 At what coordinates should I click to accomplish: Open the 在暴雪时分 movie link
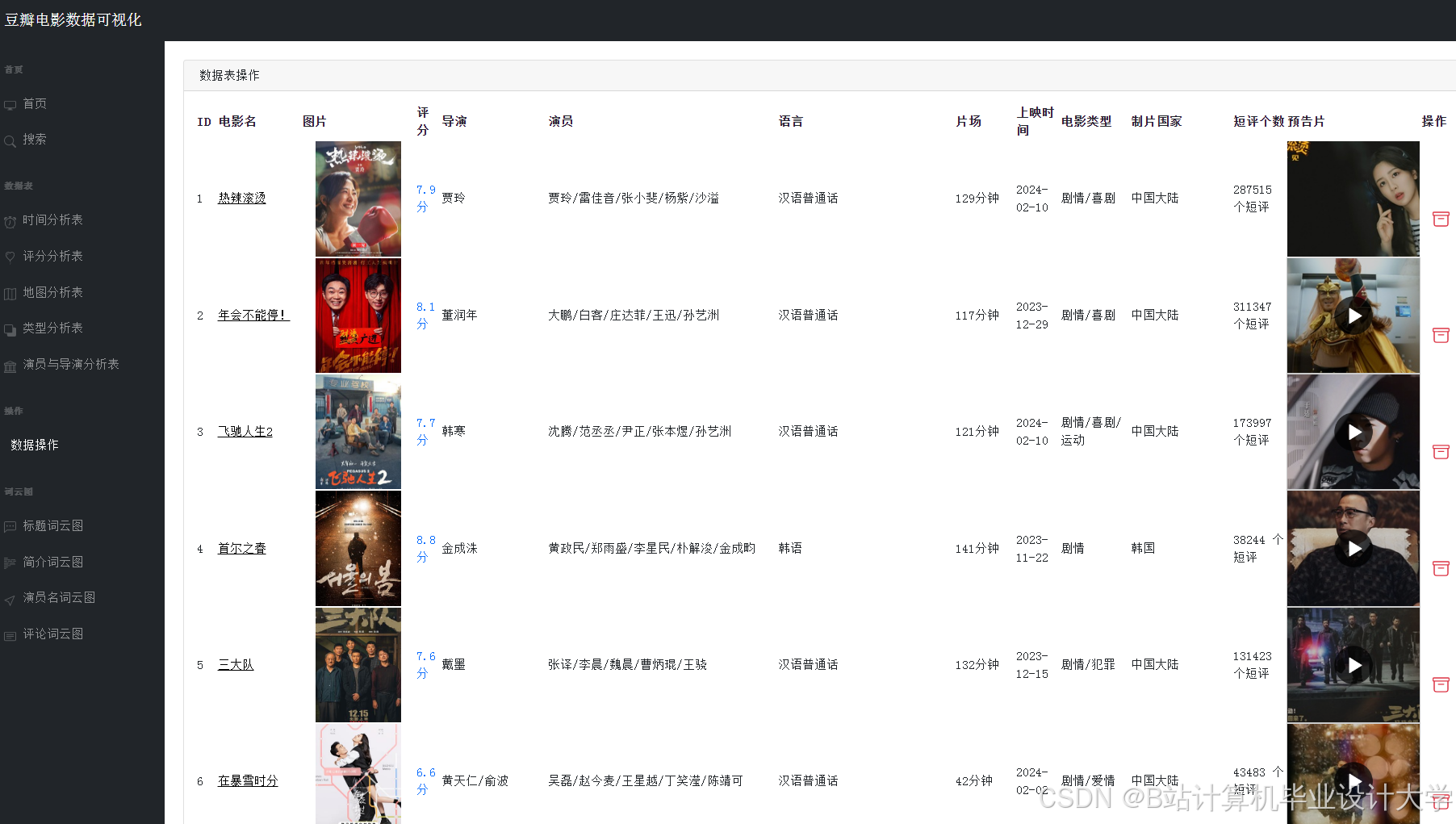click(248, 781)
